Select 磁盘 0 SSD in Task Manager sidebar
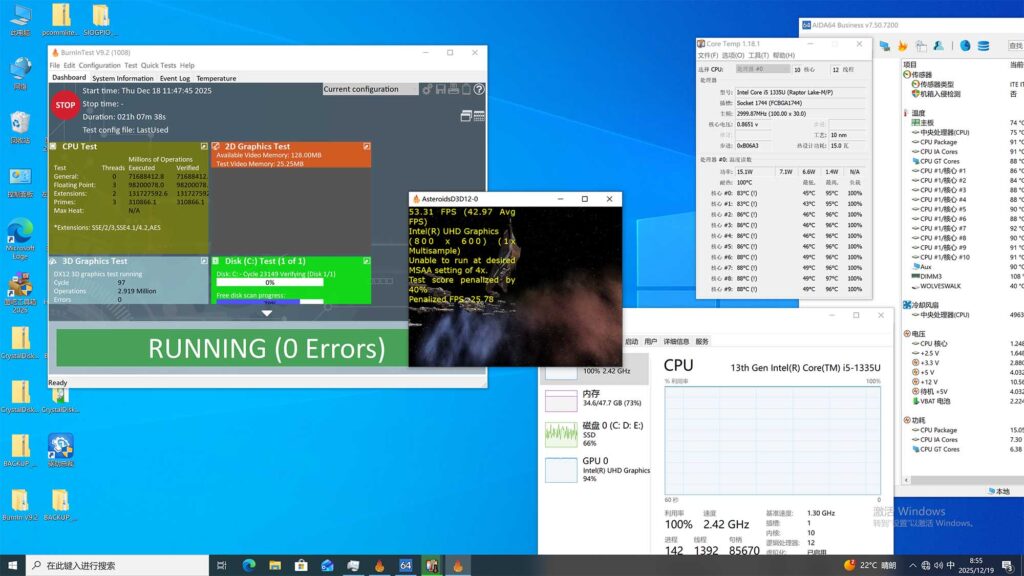The image size is (1024, 576). (x=596, y=434)
